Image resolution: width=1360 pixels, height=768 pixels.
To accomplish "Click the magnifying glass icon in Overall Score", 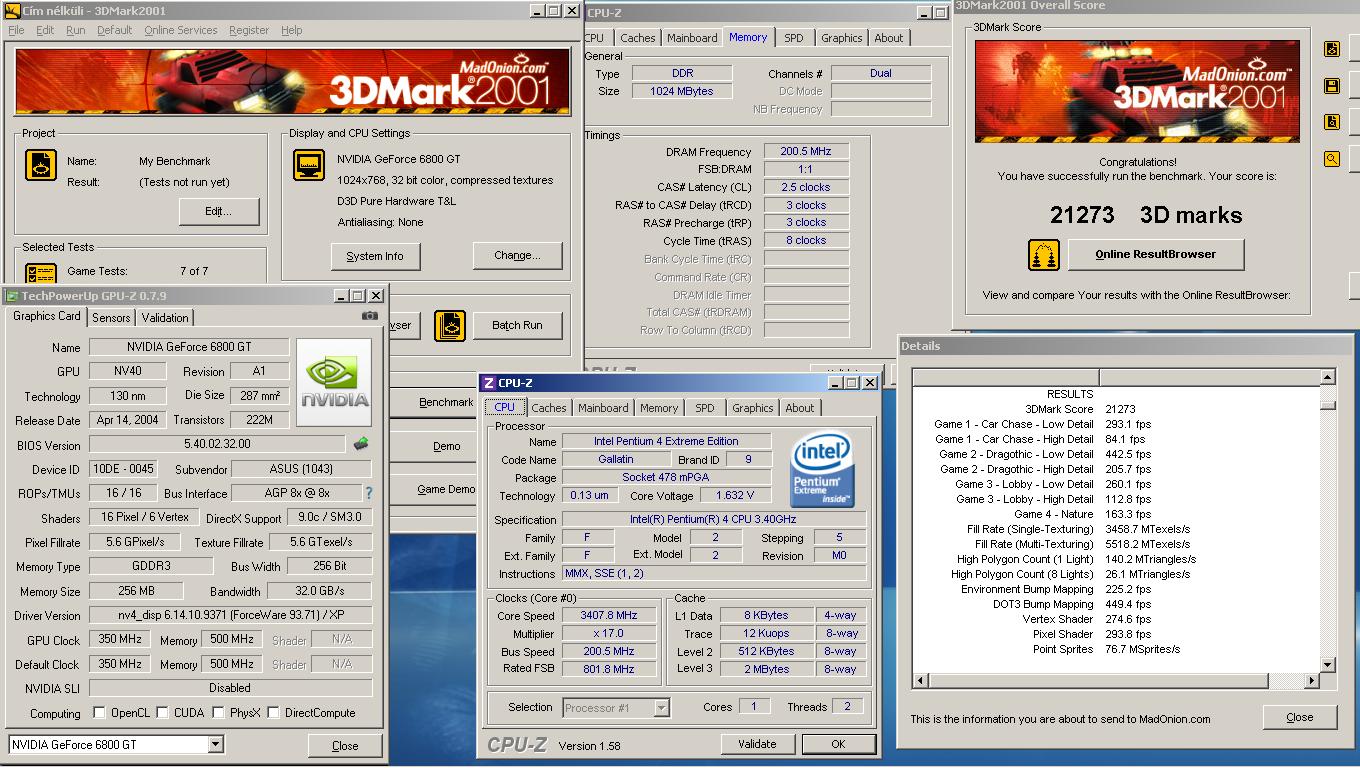I will [x=1332, y=158].
